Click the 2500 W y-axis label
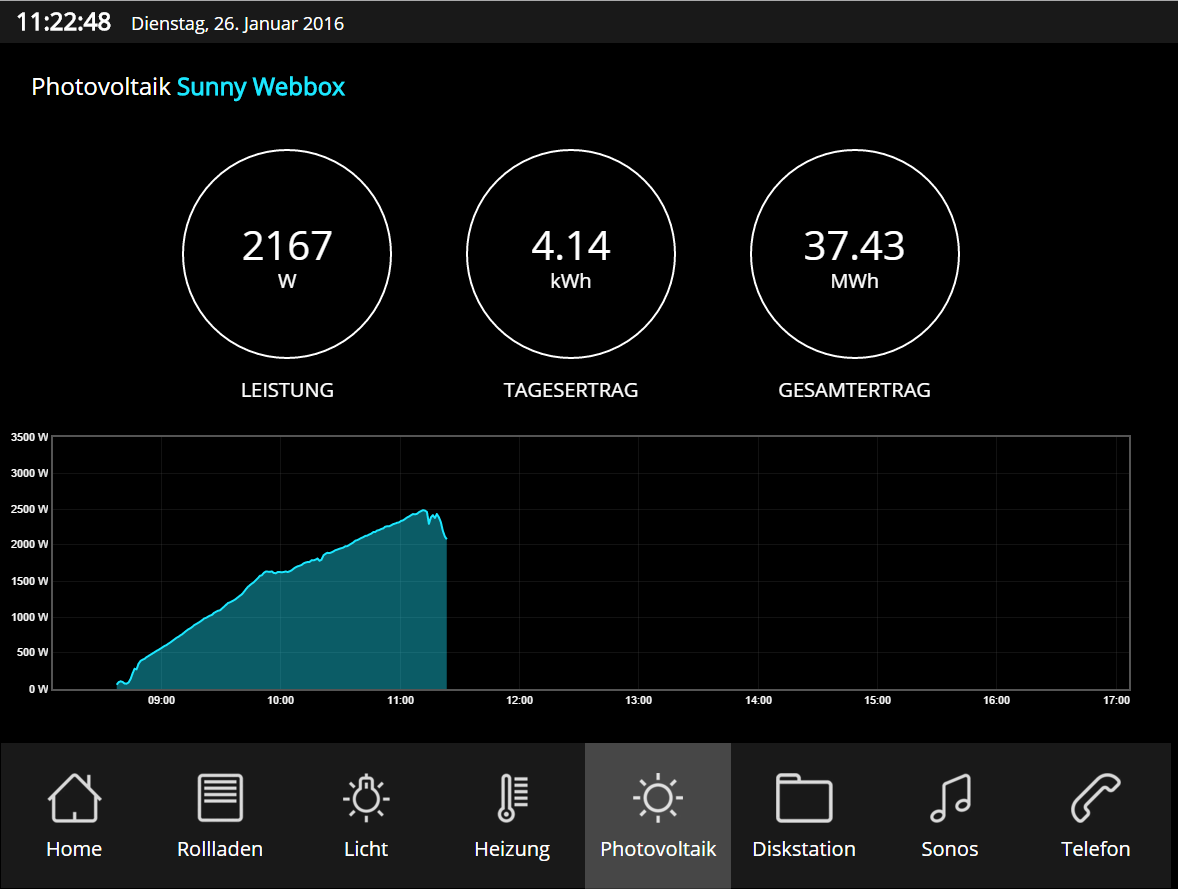 click(x=29, y=510)
